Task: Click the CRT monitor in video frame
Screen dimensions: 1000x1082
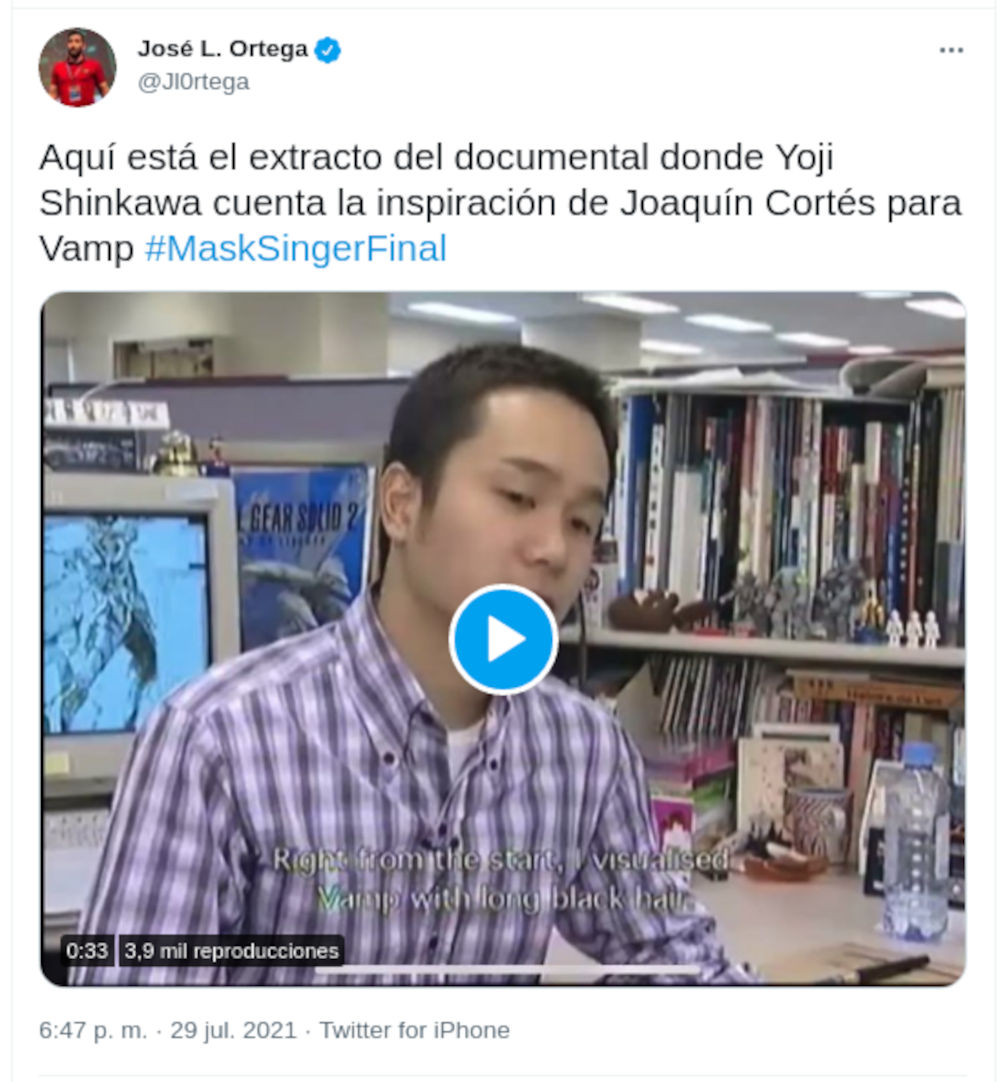Action: tap(138, 635)
